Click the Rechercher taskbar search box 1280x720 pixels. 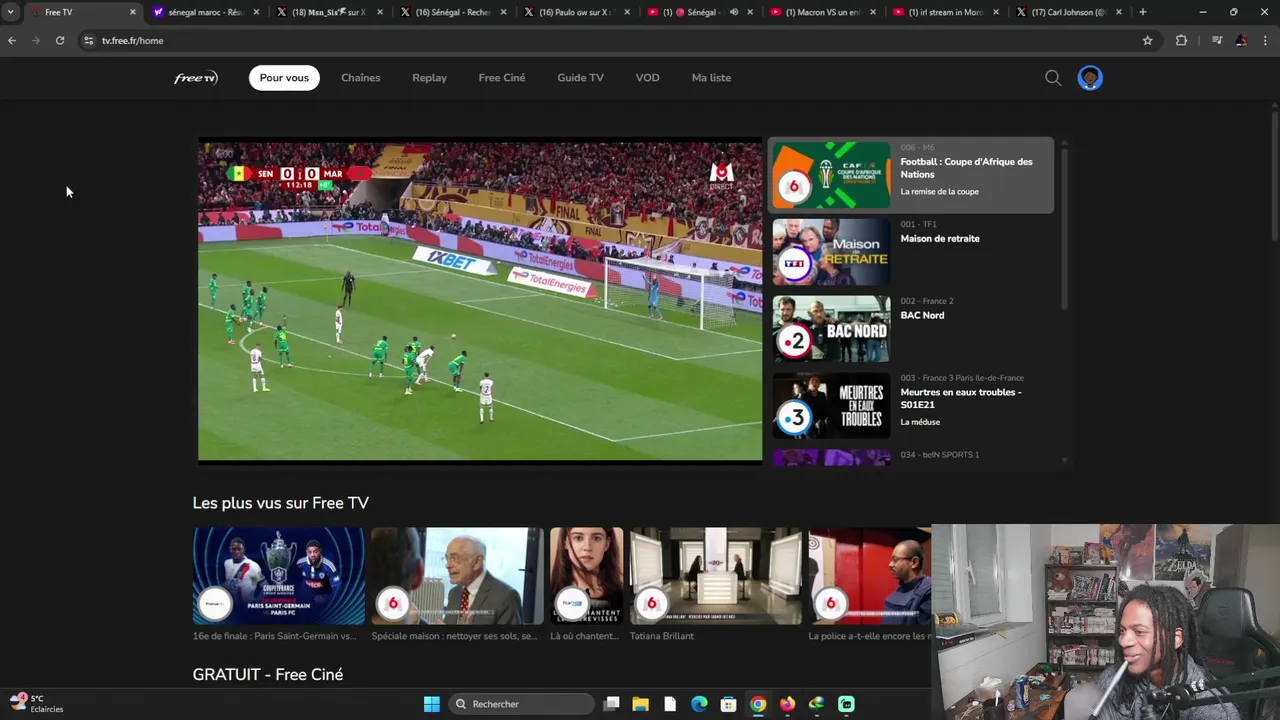pyautogui.click(x=523, y=704)
